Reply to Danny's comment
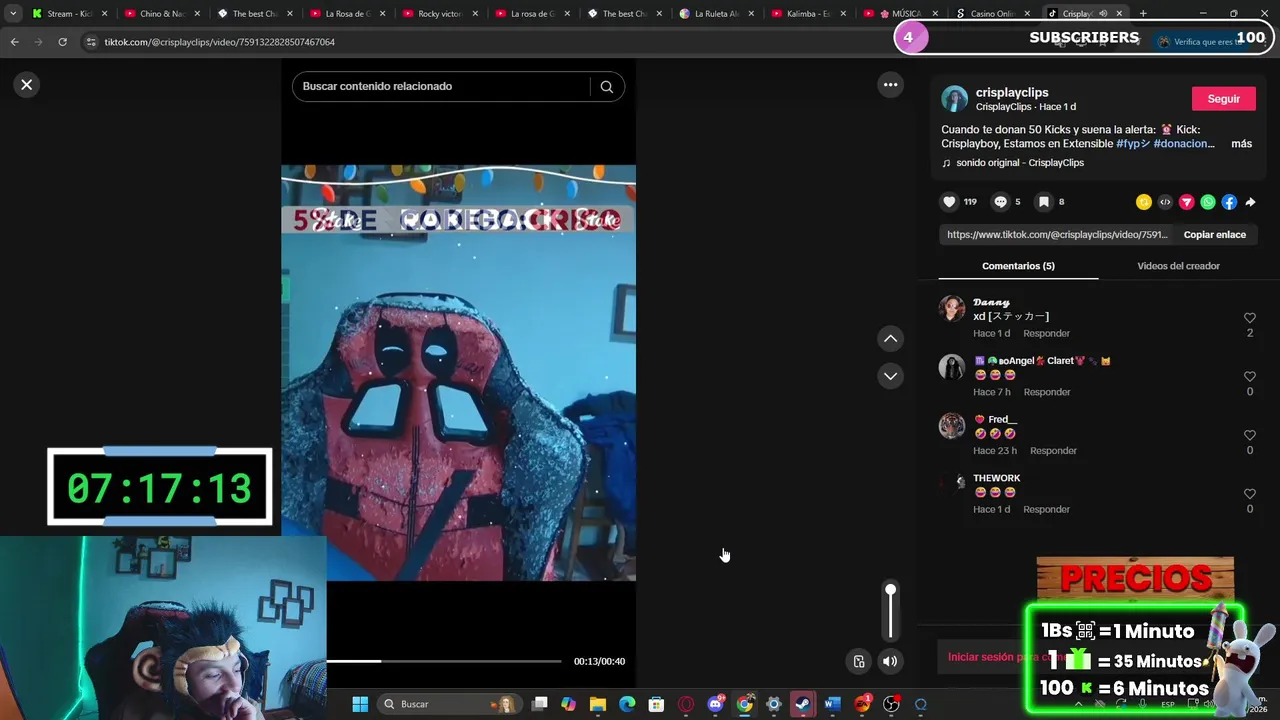The height and width of the screenshot is (720, 1280). click(1046, 334)
